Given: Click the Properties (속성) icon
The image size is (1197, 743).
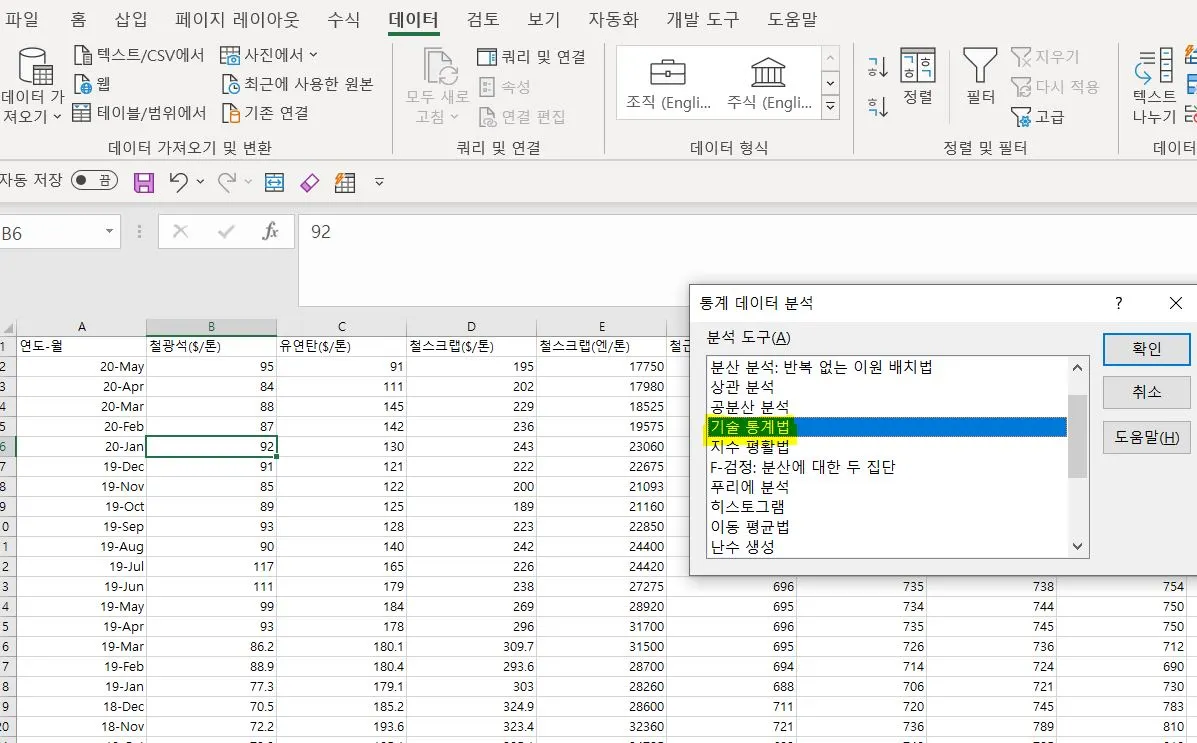Looking at the screenshot, I should tap(486, 87).
